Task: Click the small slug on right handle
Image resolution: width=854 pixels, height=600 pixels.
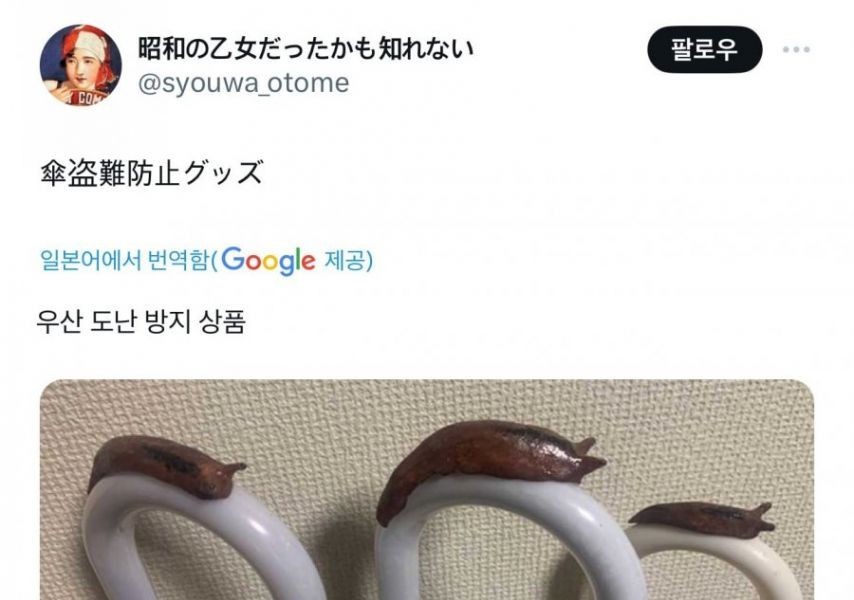Action: click(703, 518)
